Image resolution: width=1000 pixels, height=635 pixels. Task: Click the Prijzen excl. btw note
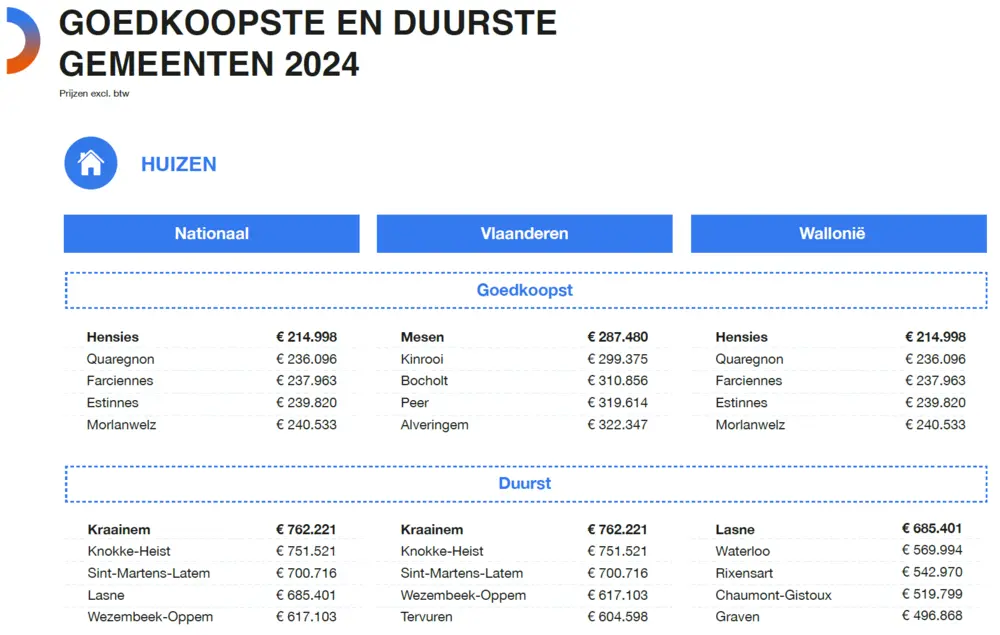[96, 93]
